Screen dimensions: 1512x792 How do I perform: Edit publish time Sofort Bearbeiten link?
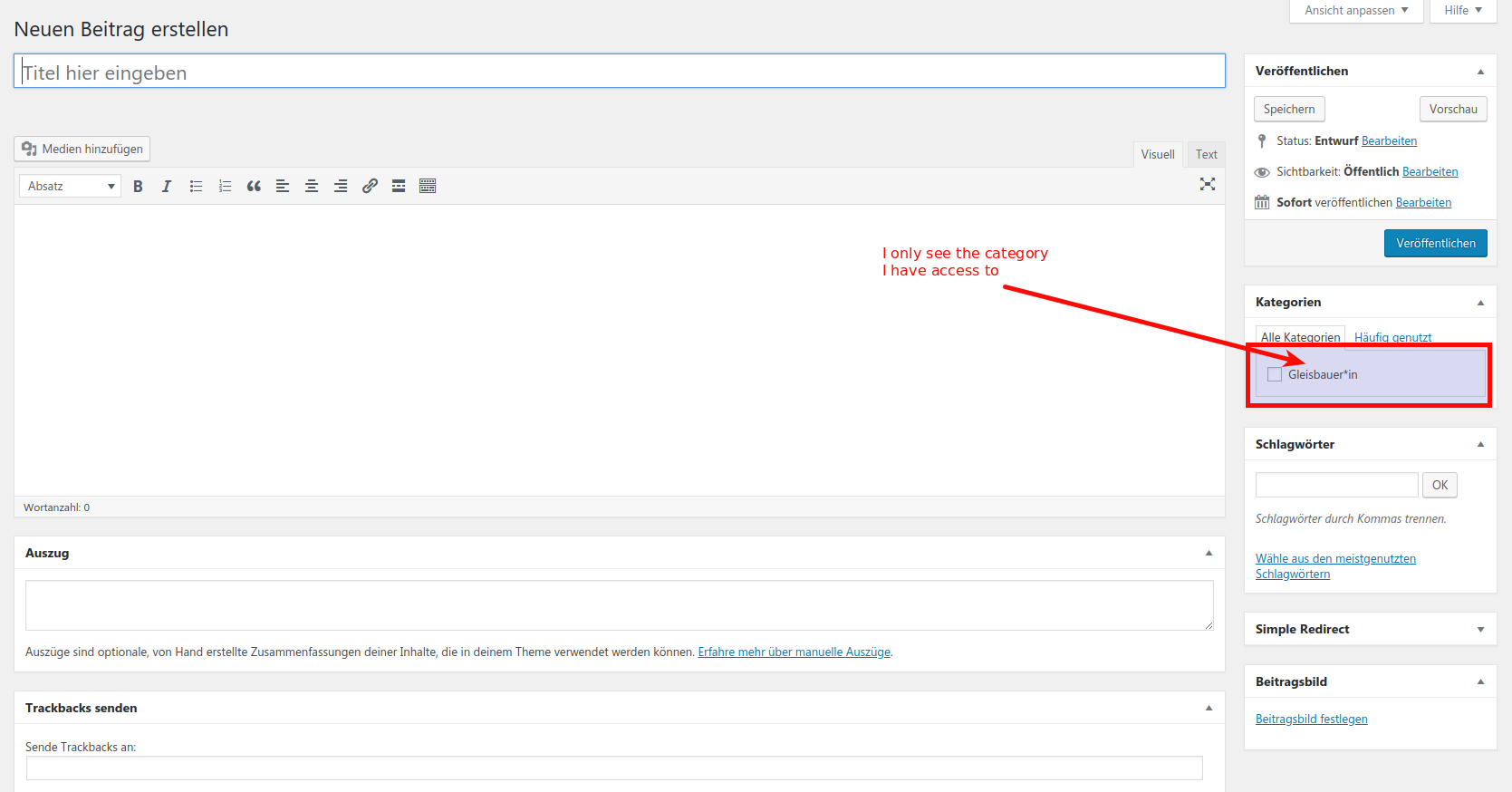[x=1423, y=203]
